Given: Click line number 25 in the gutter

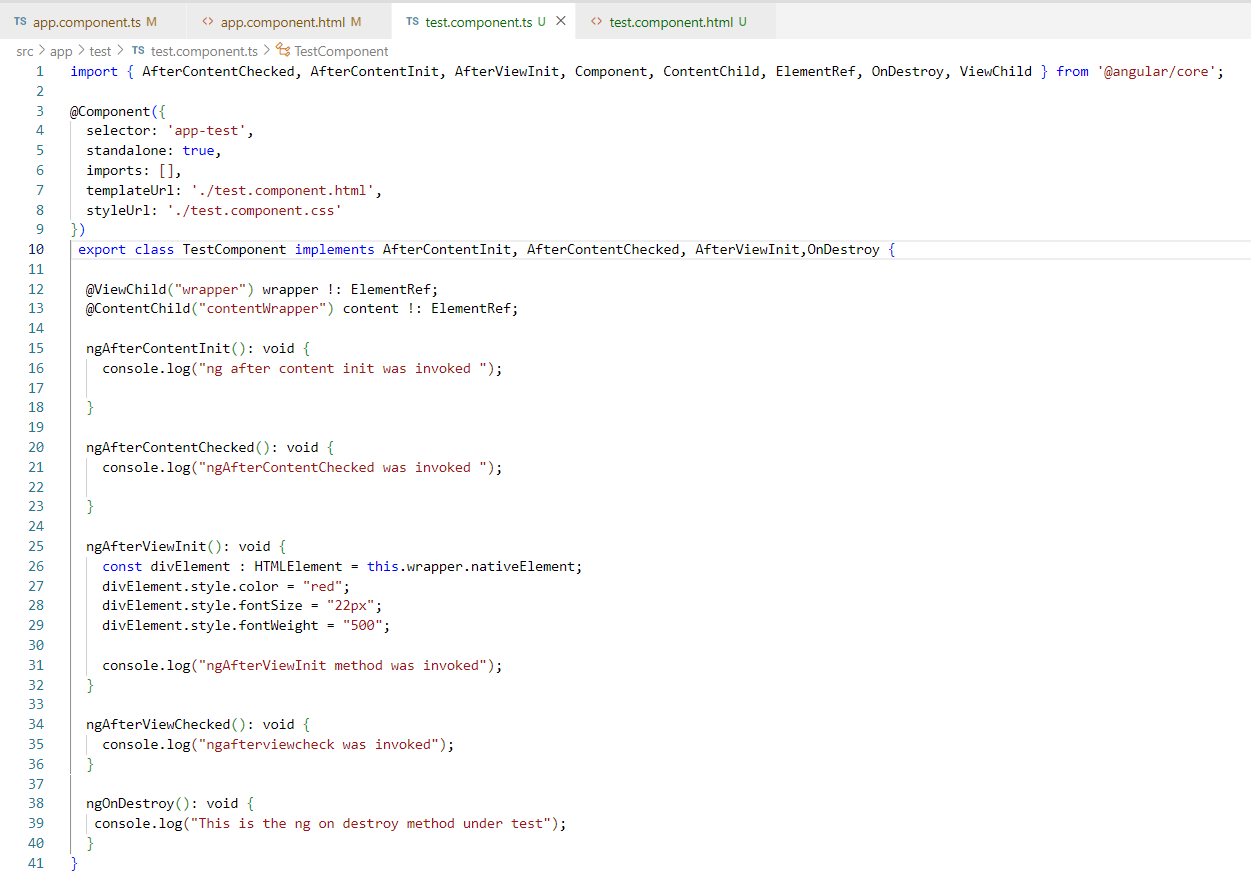Looking at the screenshot, I should click(36, 546).
